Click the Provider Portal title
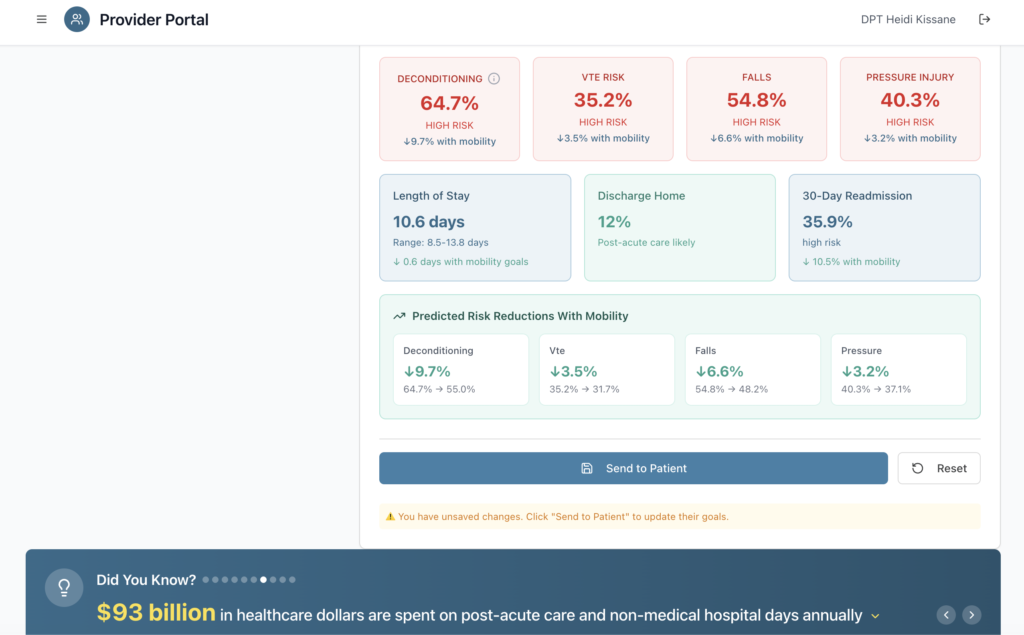The width and height of the screenshot is (1024, 635). [x=154, y=19]
